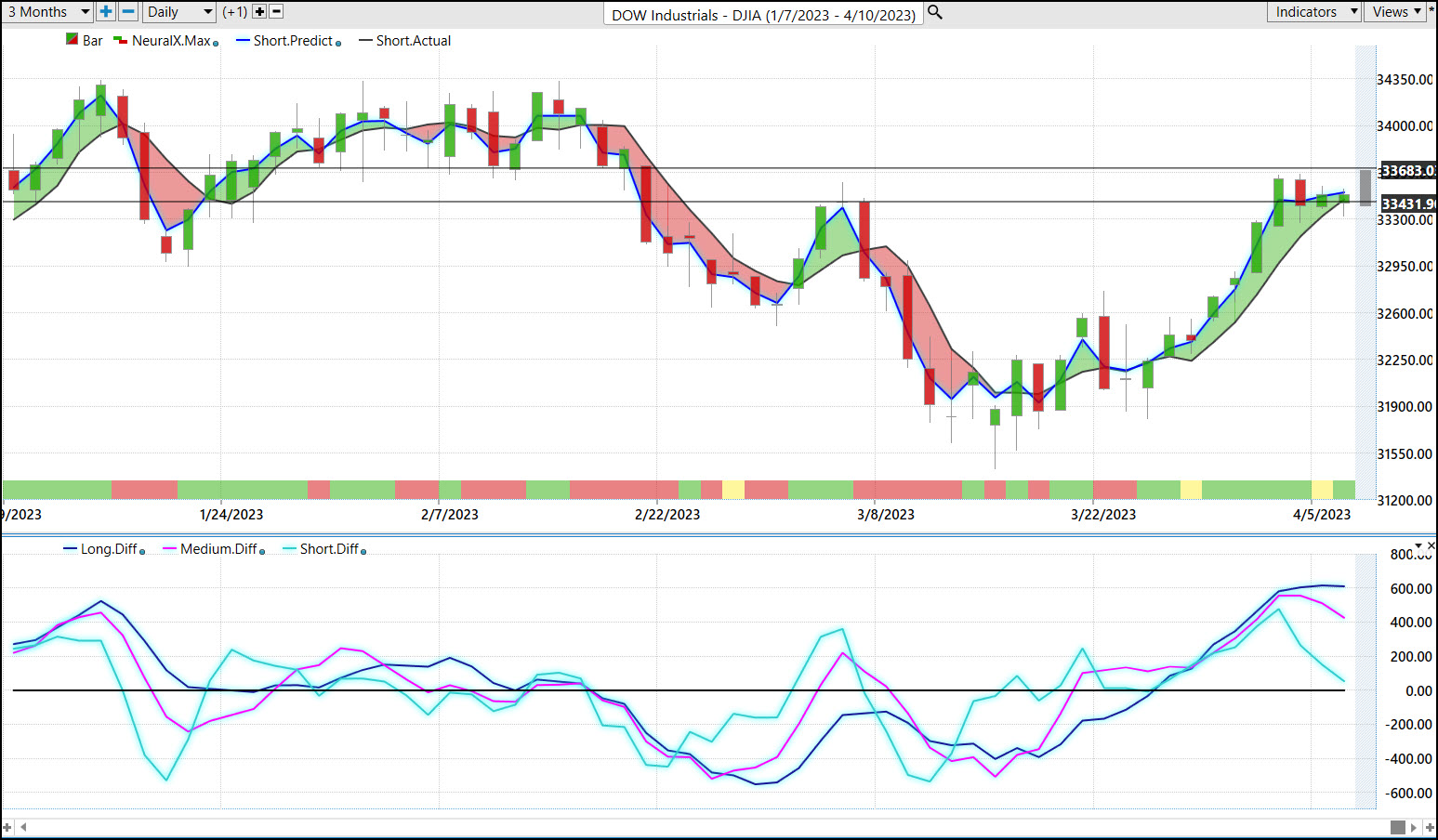Click the 3/8/2023 date axis label
Screen dimensions: 1438x840
[886, 515]
